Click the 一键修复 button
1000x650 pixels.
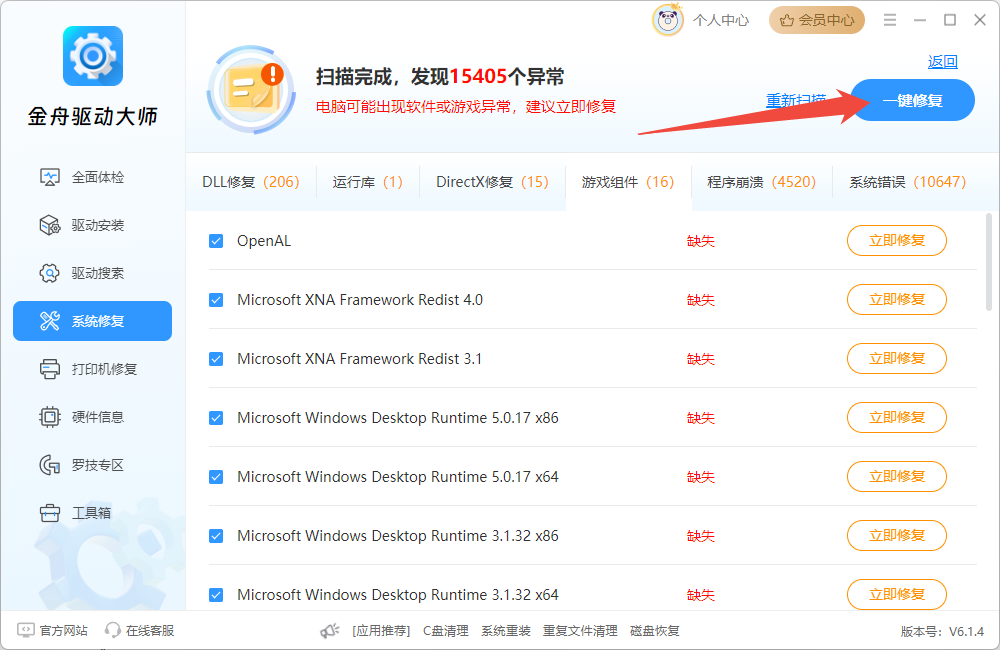pos(912,100)
